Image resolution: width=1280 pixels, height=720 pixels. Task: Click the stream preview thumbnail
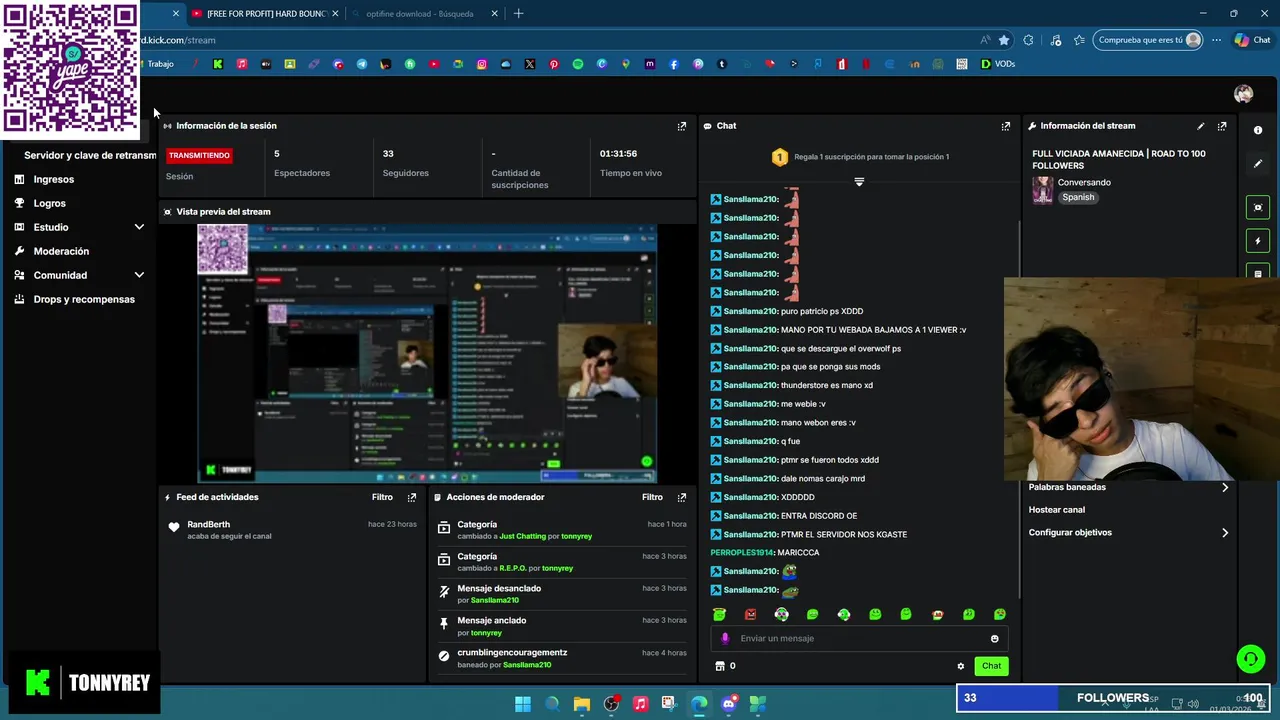427,353
